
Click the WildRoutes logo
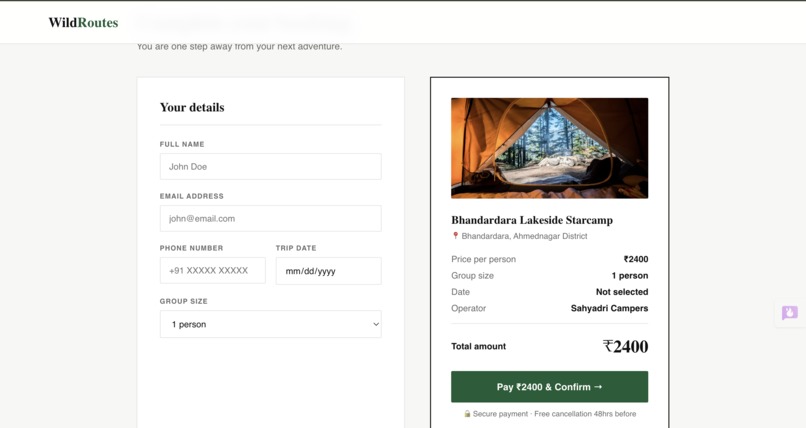pyautogui.click(x=83, y=23)
